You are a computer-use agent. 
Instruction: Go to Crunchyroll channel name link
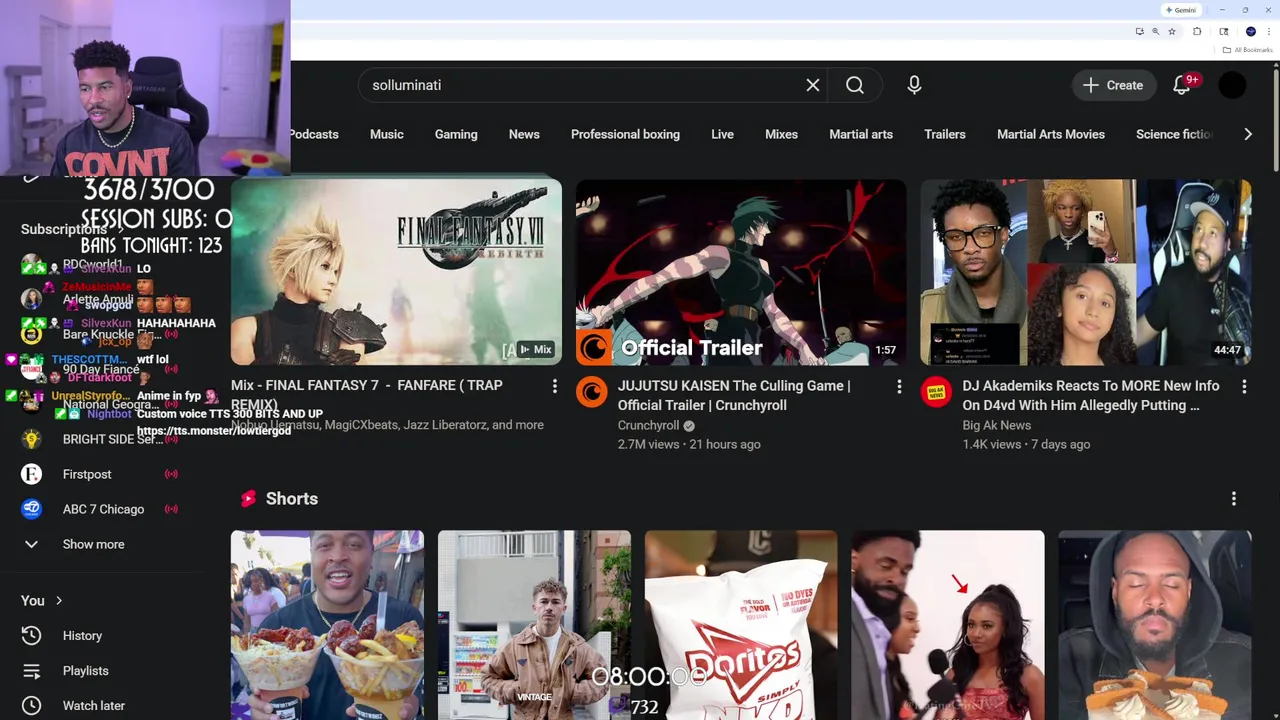point(648,425)
